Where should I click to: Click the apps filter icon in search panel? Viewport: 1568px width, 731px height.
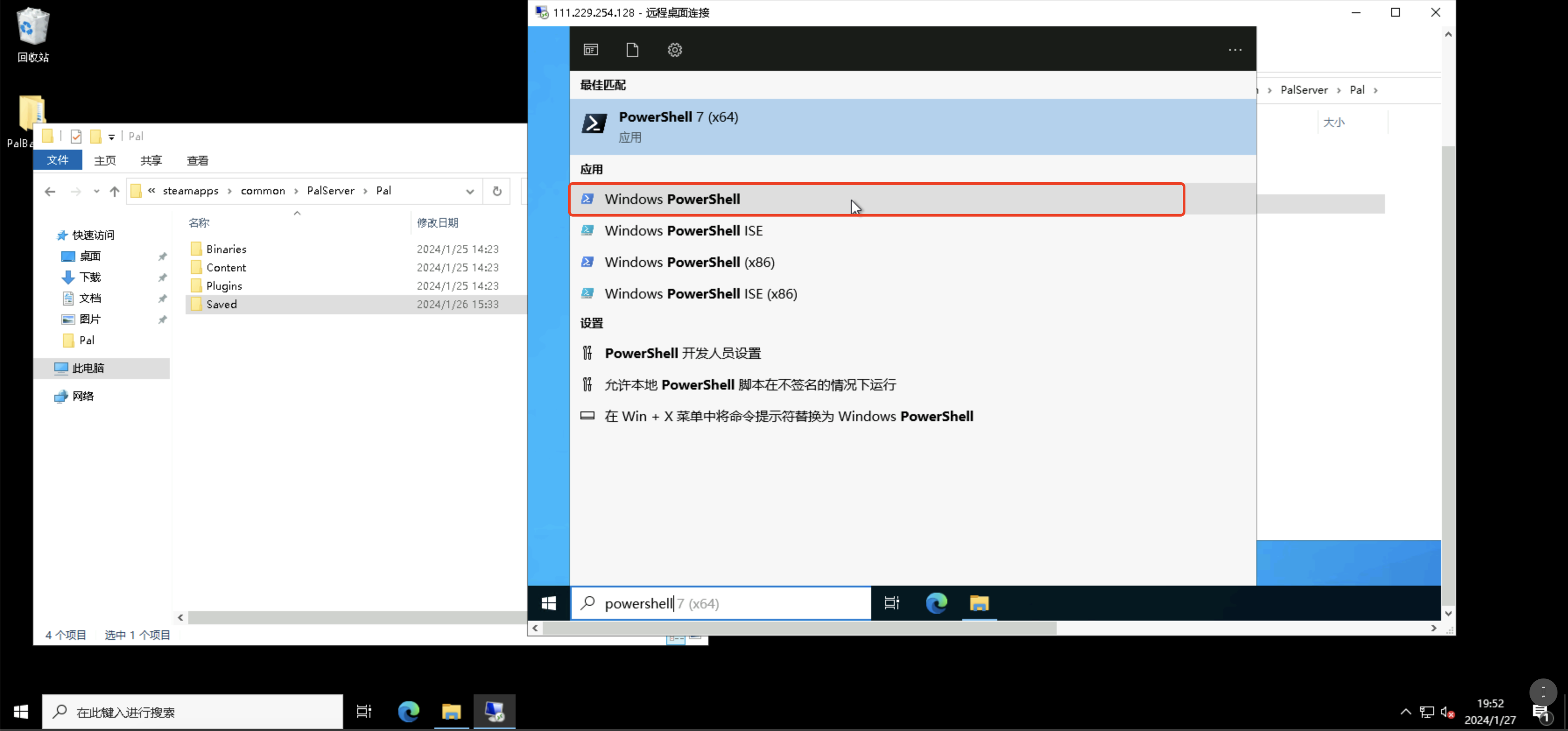(x=591, y=50)
